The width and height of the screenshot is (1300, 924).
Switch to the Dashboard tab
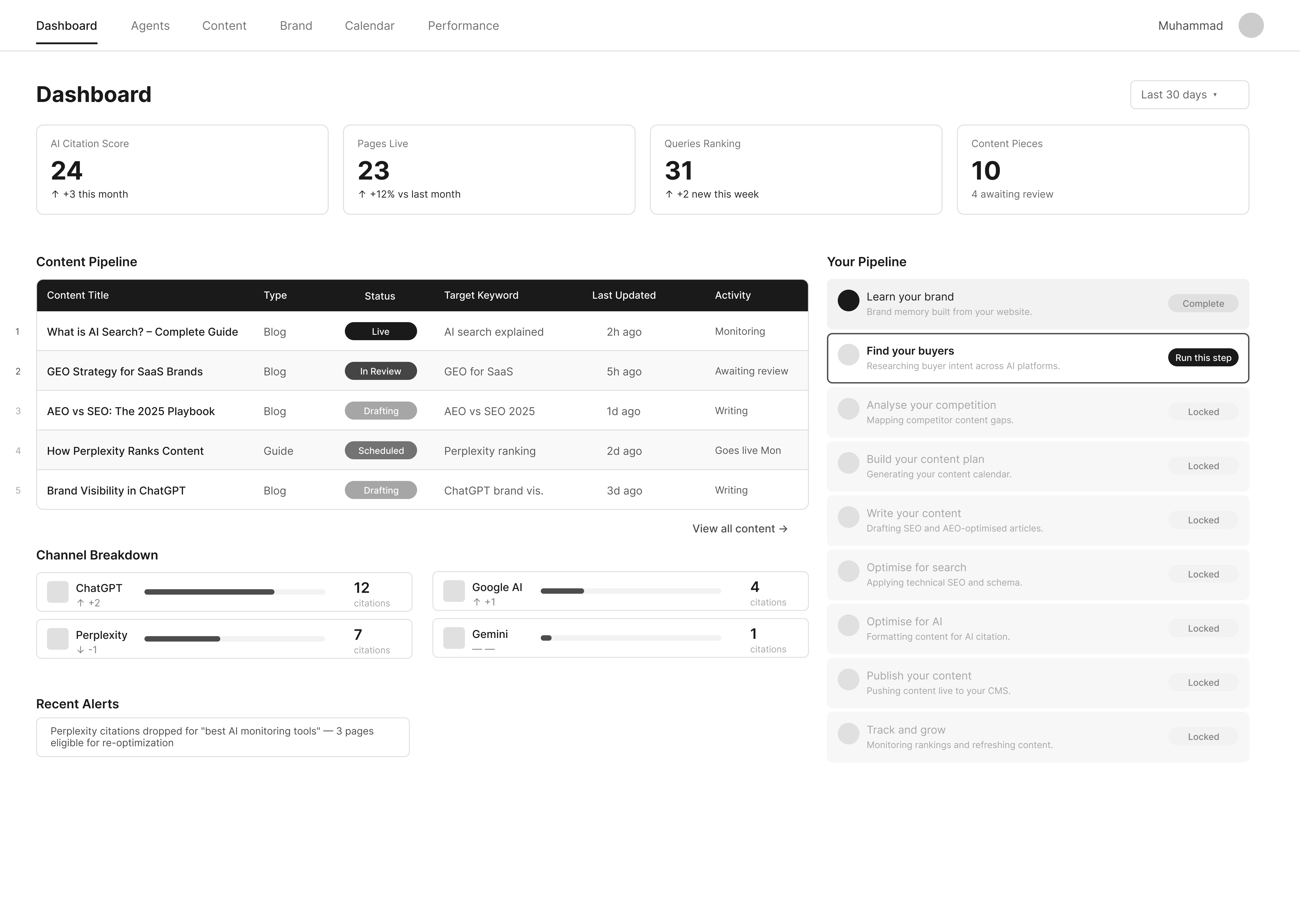click(x=67, y=25)
